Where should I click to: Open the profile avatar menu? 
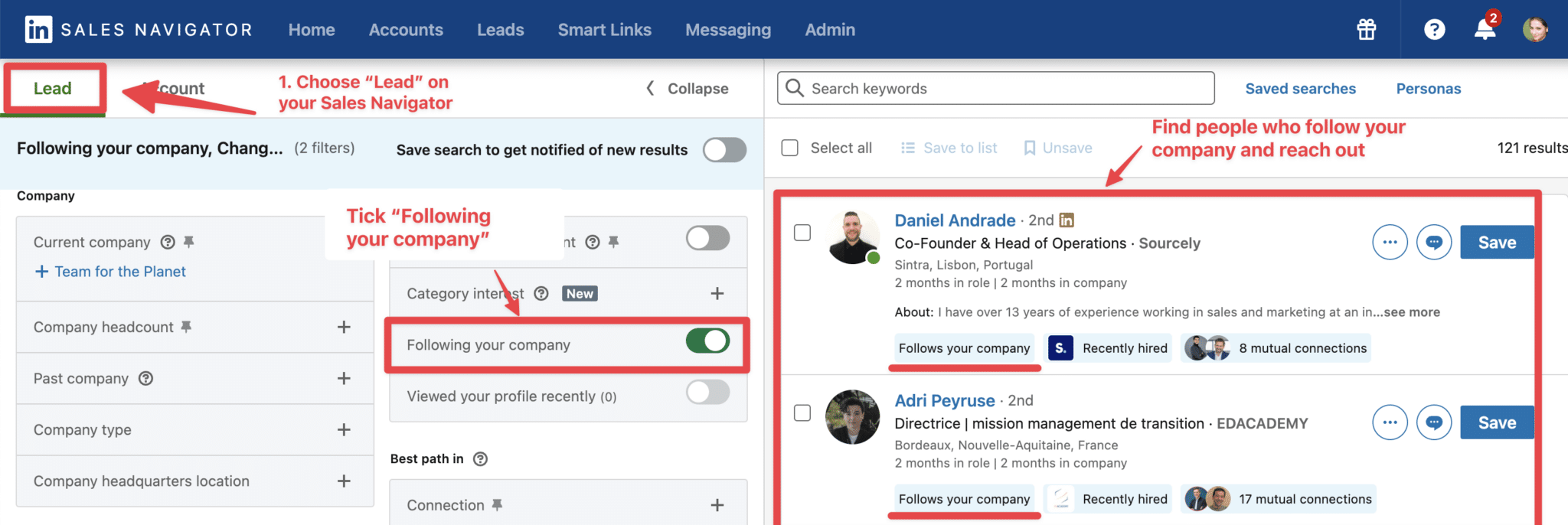click(1535, 30)
